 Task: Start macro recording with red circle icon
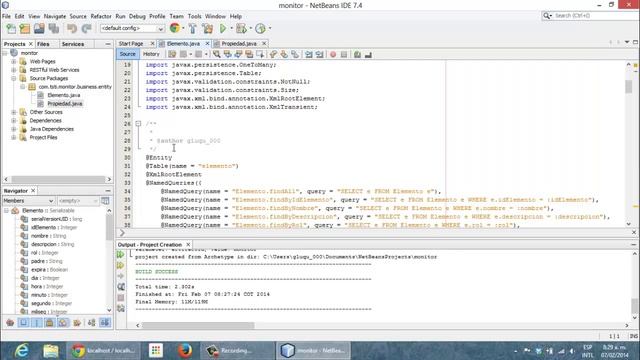pos(333,54)
